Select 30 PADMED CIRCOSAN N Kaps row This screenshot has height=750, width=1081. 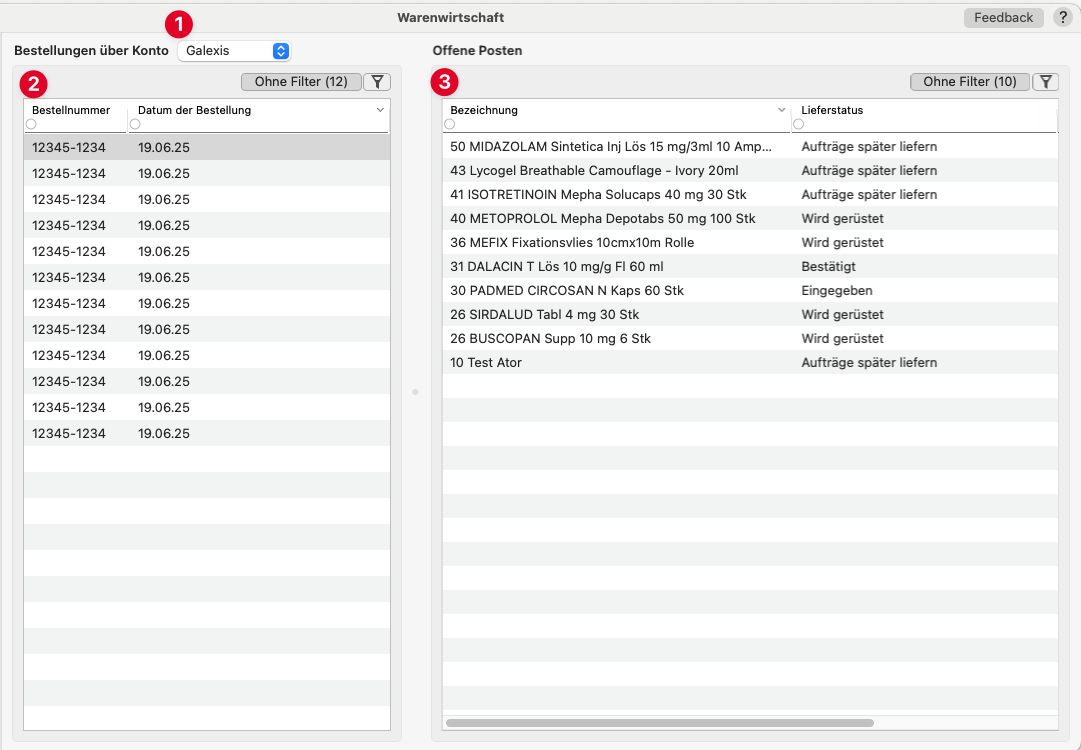(x=750, y=290)
